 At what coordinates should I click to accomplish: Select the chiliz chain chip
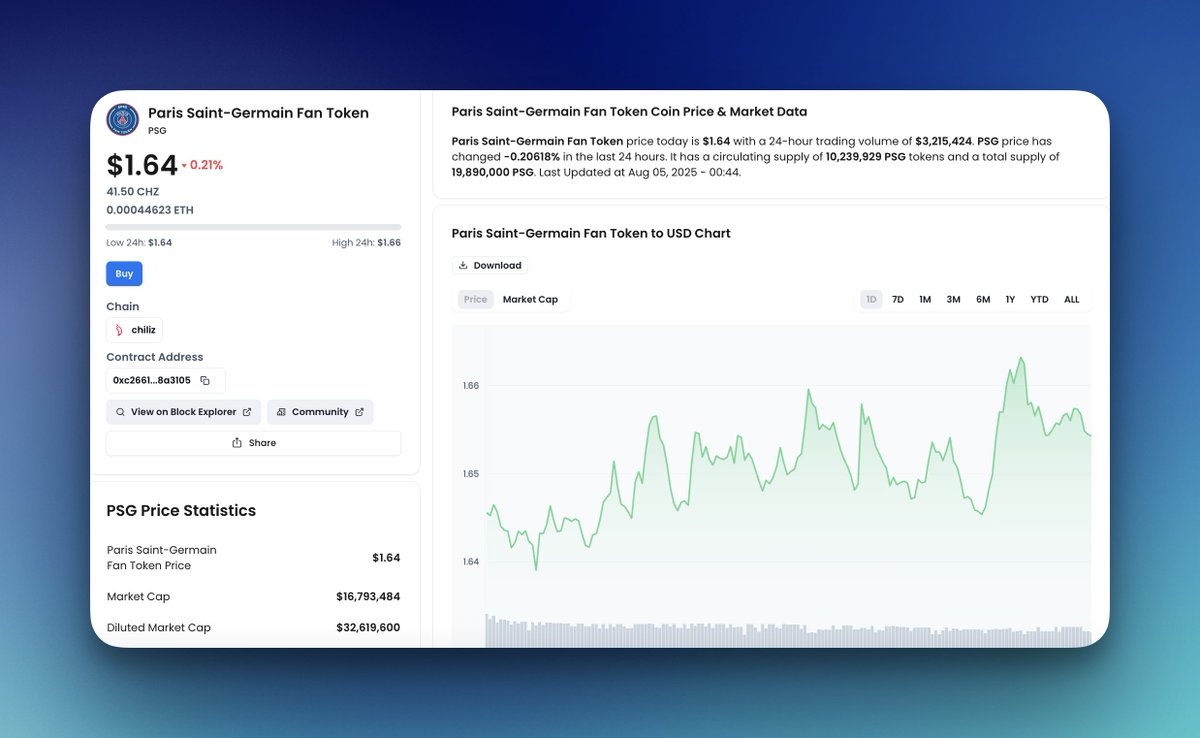(x=135, y=331)
